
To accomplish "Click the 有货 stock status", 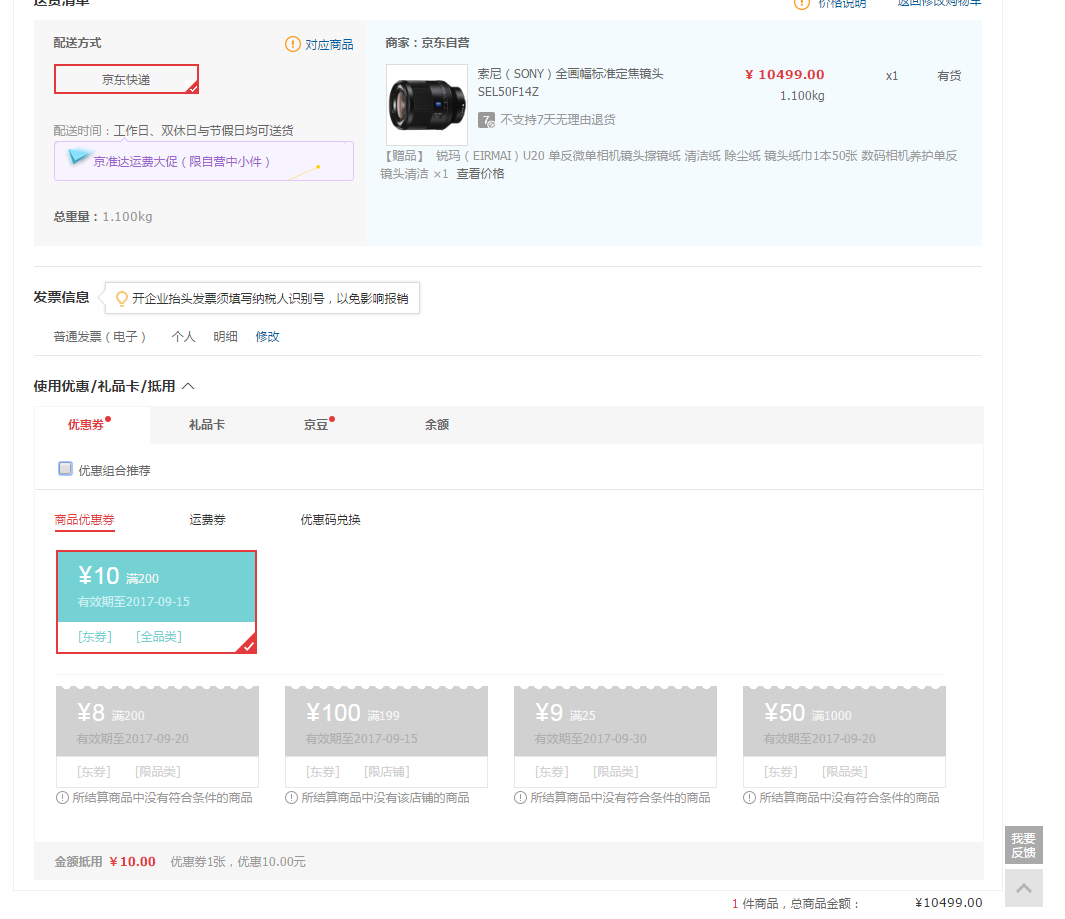I will coord(949,76).
